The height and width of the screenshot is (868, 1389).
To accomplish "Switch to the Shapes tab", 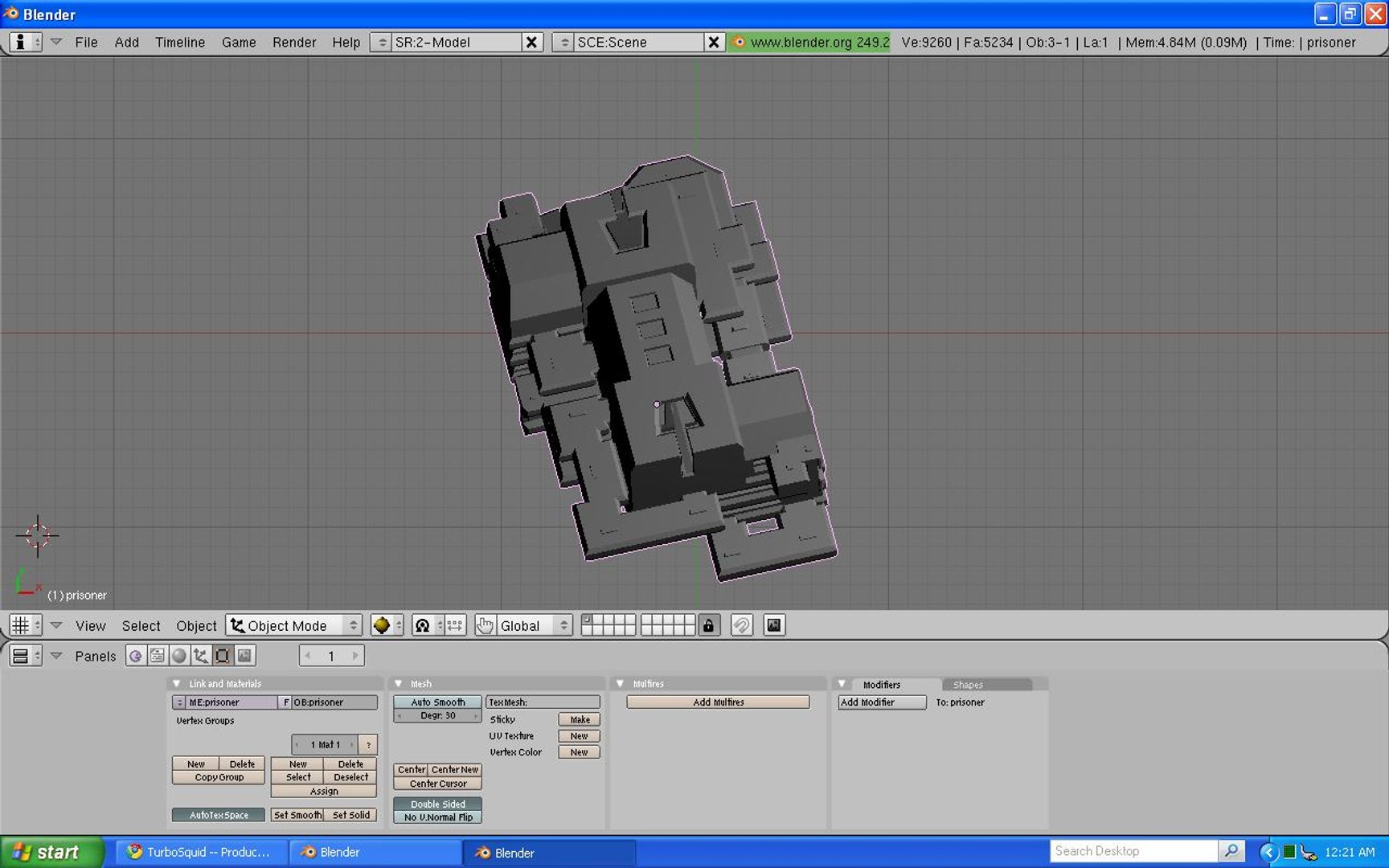I will (x=969, y=685).
